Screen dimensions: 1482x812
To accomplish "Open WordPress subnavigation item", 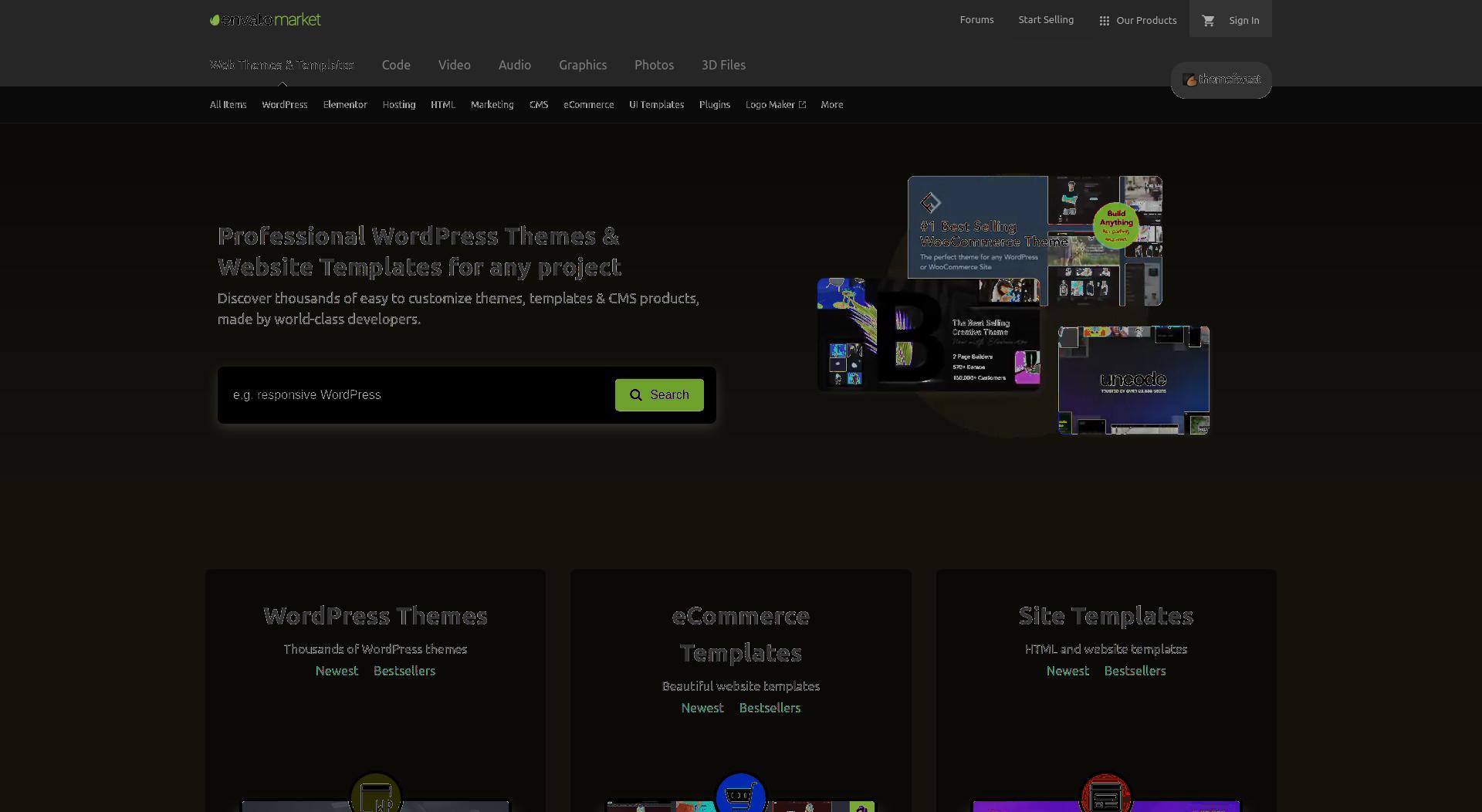I will (x=285, y=104).
